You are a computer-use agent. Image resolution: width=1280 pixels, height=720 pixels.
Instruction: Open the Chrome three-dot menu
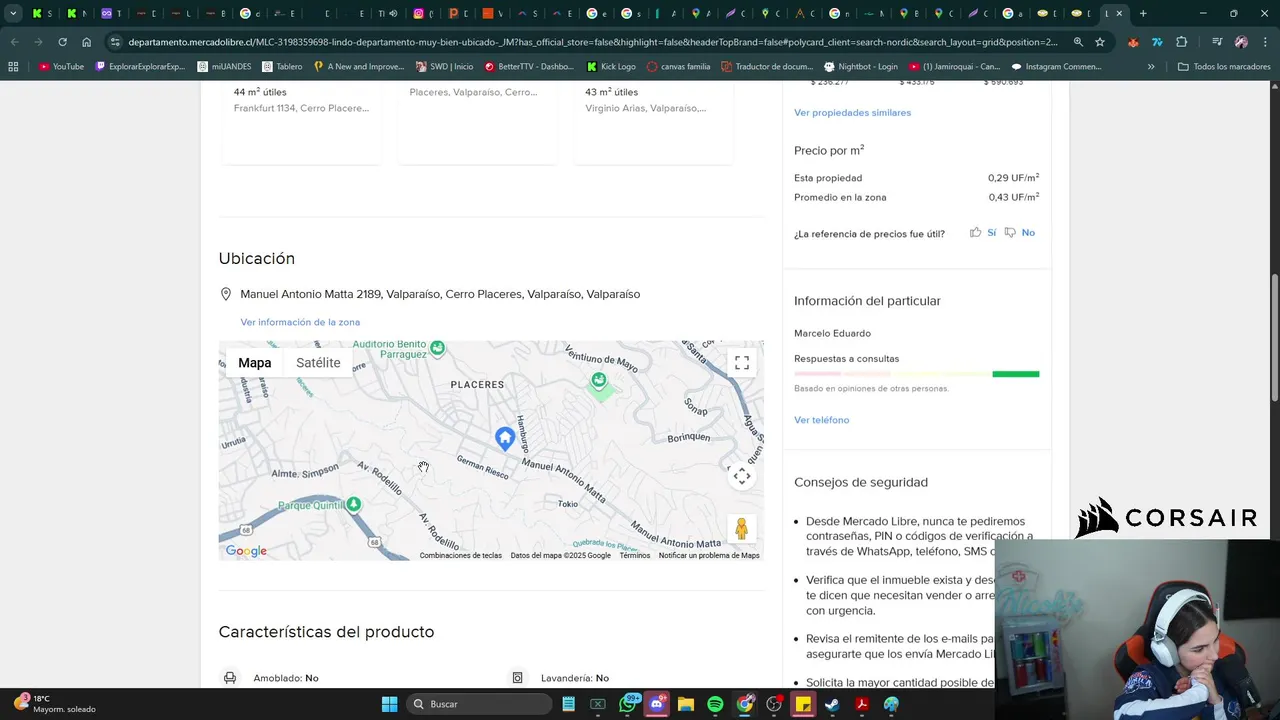1265,42
